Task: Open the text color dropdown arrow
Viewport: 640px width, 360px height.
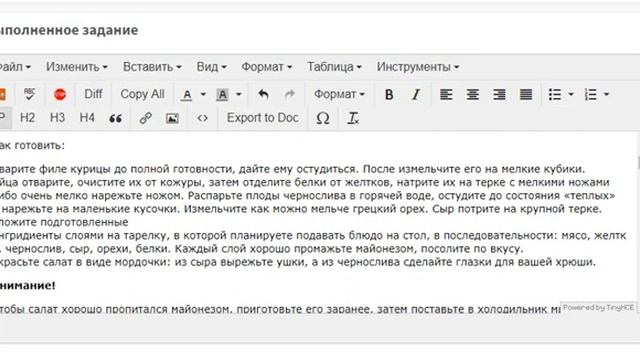Action: click(x=203, y=95)
